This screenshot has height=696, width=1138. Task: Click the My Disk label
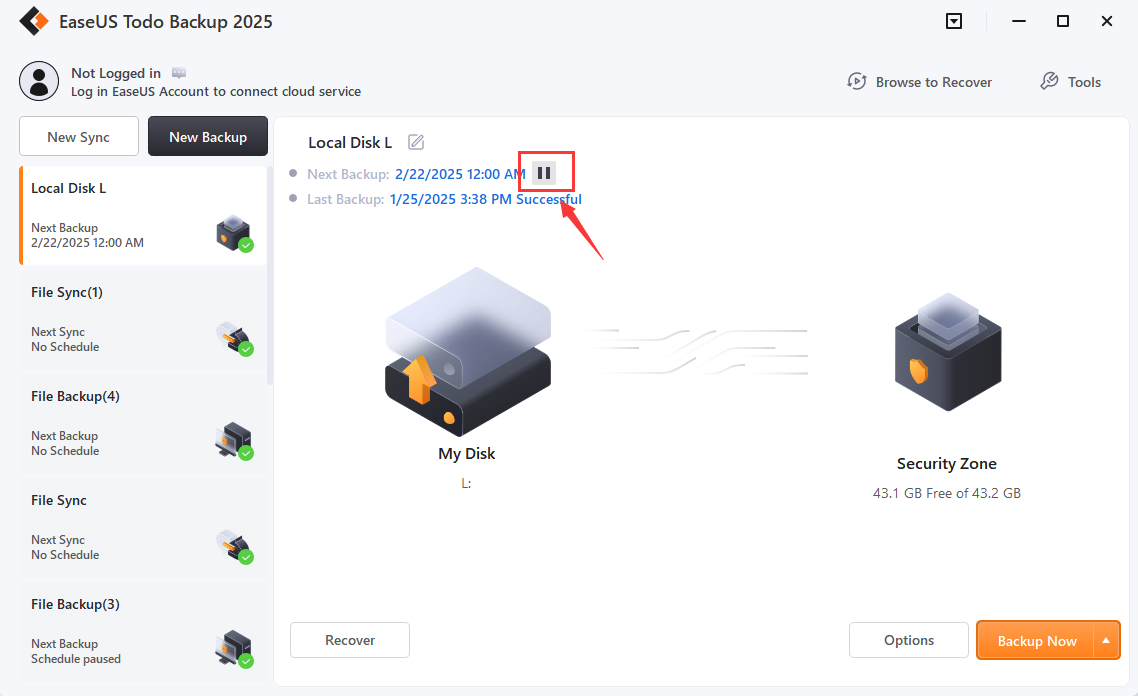coord(467,454)
